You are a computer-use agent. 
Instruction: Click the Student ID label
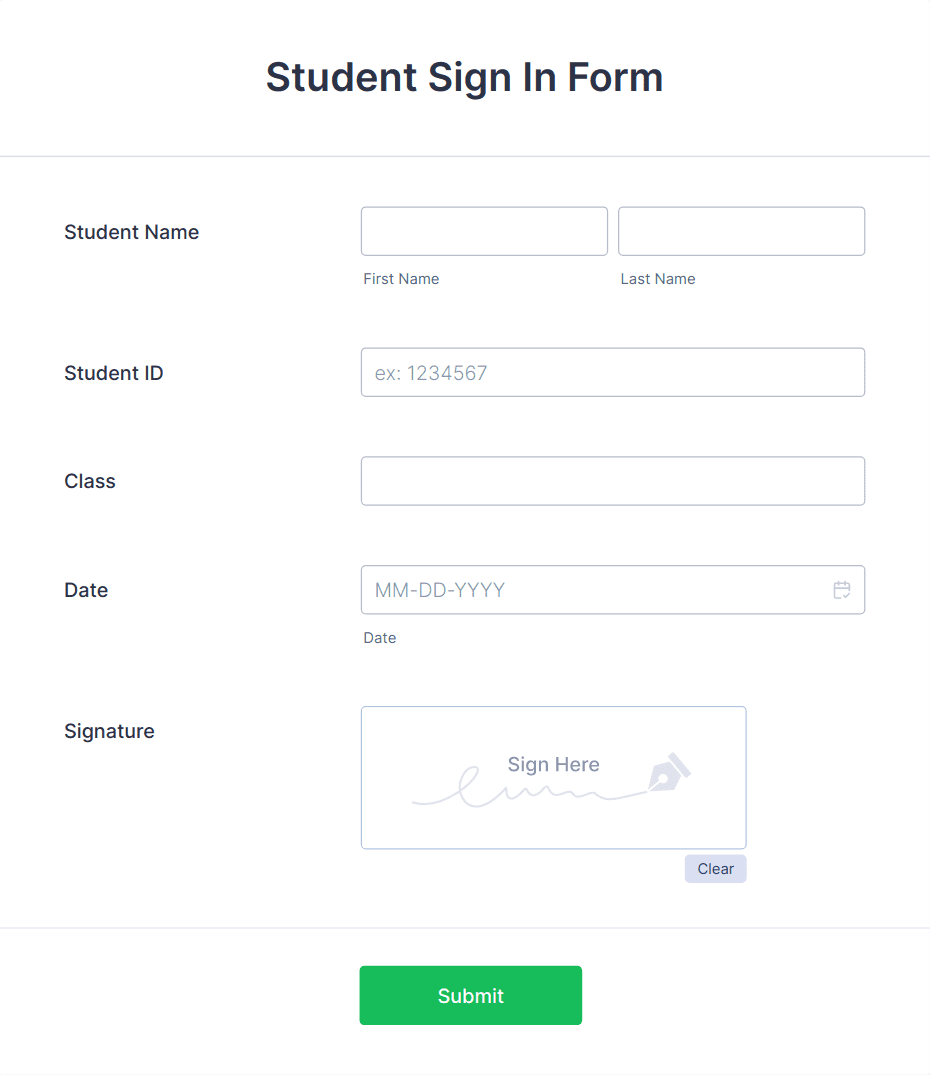(114, 373)
